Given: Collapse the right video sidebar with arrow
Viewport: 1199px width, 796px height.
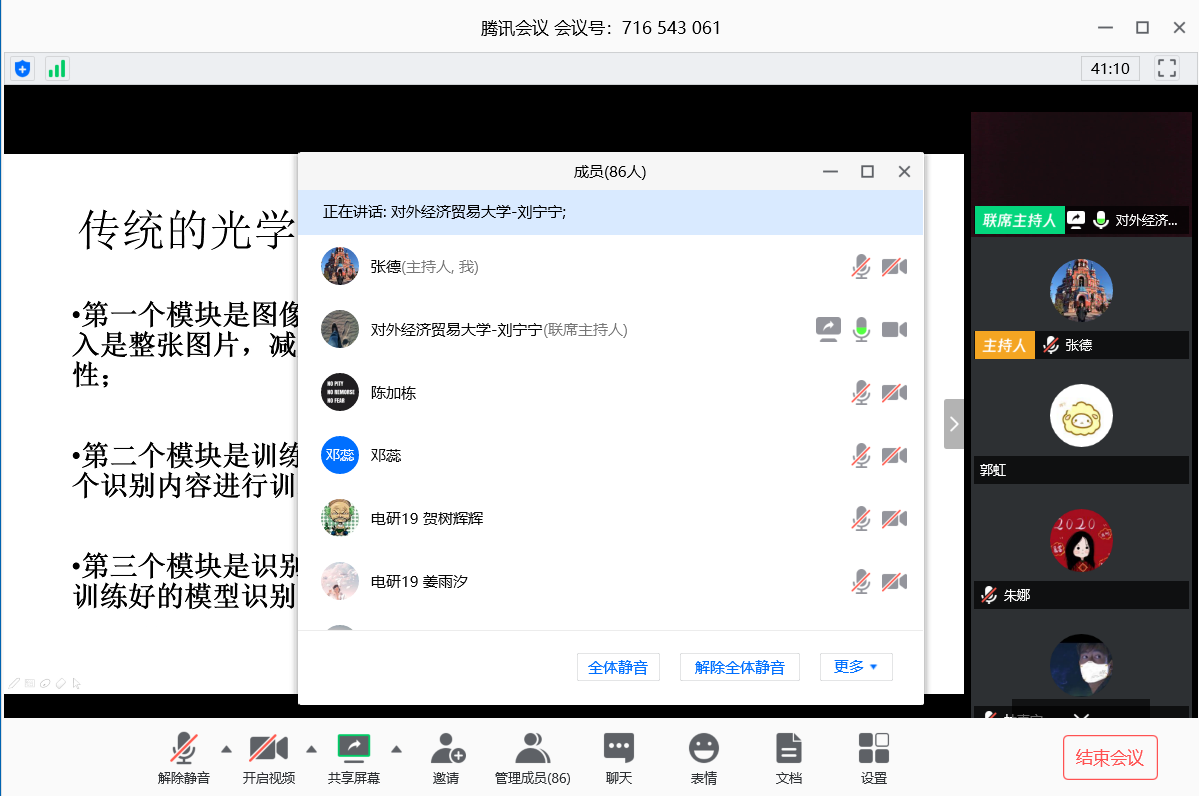Looking at the screenshot, I should pyautogui.click(x=954, y=424).
